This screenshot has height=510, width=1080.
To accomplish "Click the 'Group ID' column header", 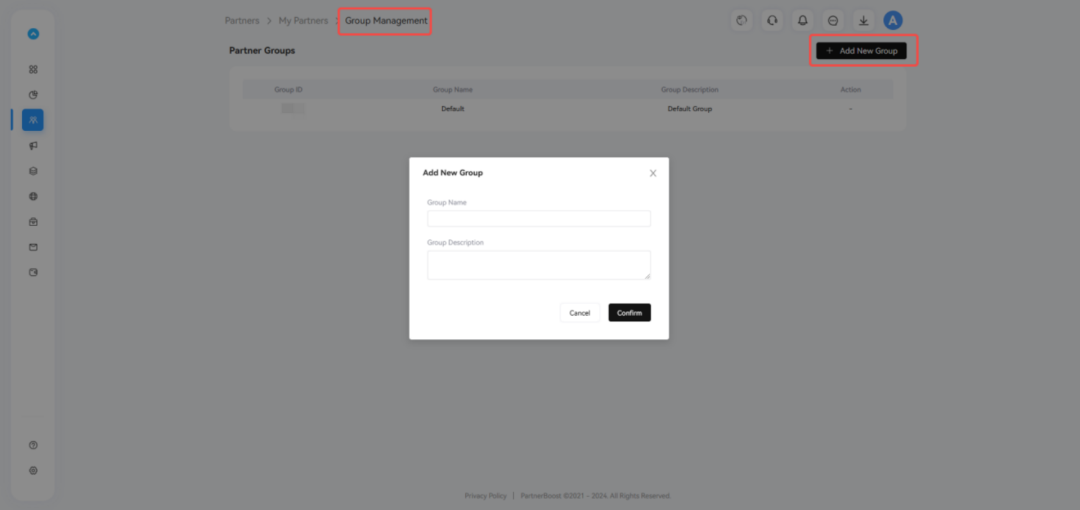I will [x=289, y=90].
